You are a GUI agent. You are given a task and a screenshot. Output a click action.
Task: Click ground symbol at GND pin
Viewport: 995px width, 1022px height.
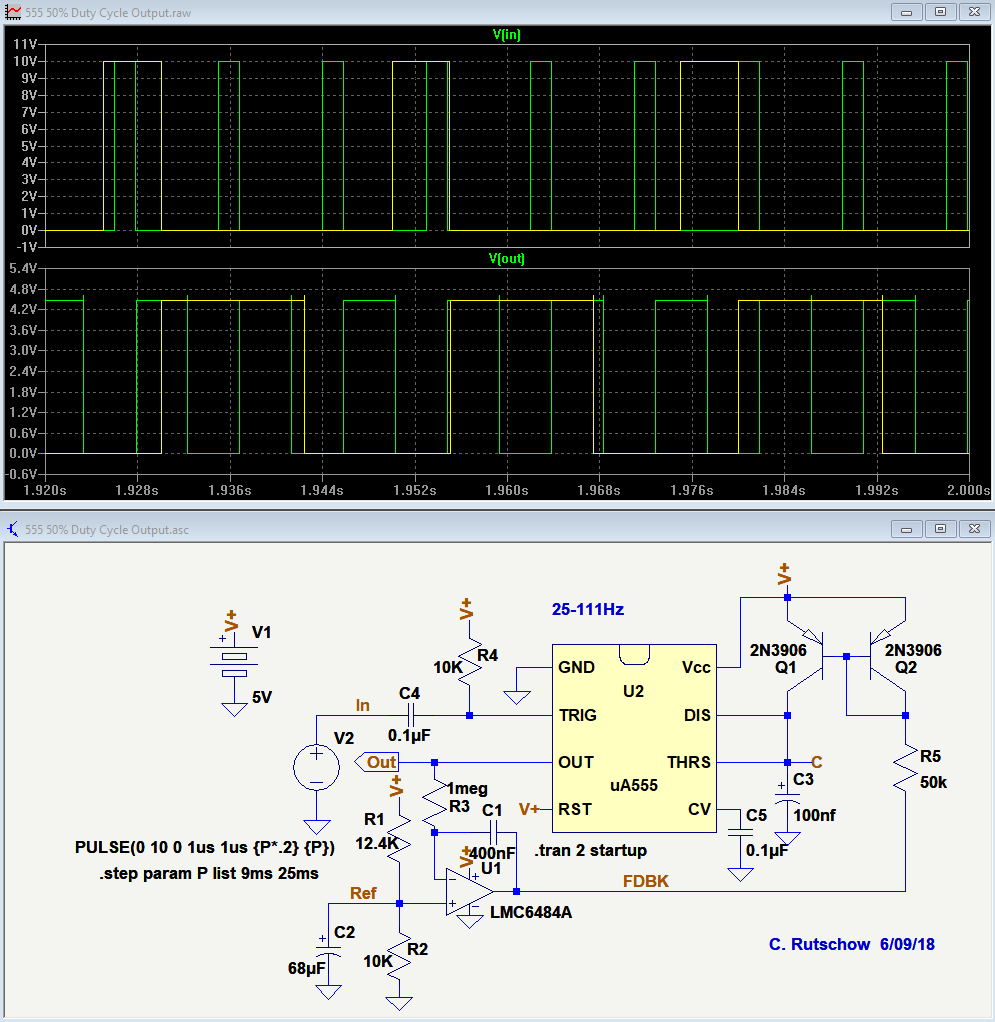[517, 697]
